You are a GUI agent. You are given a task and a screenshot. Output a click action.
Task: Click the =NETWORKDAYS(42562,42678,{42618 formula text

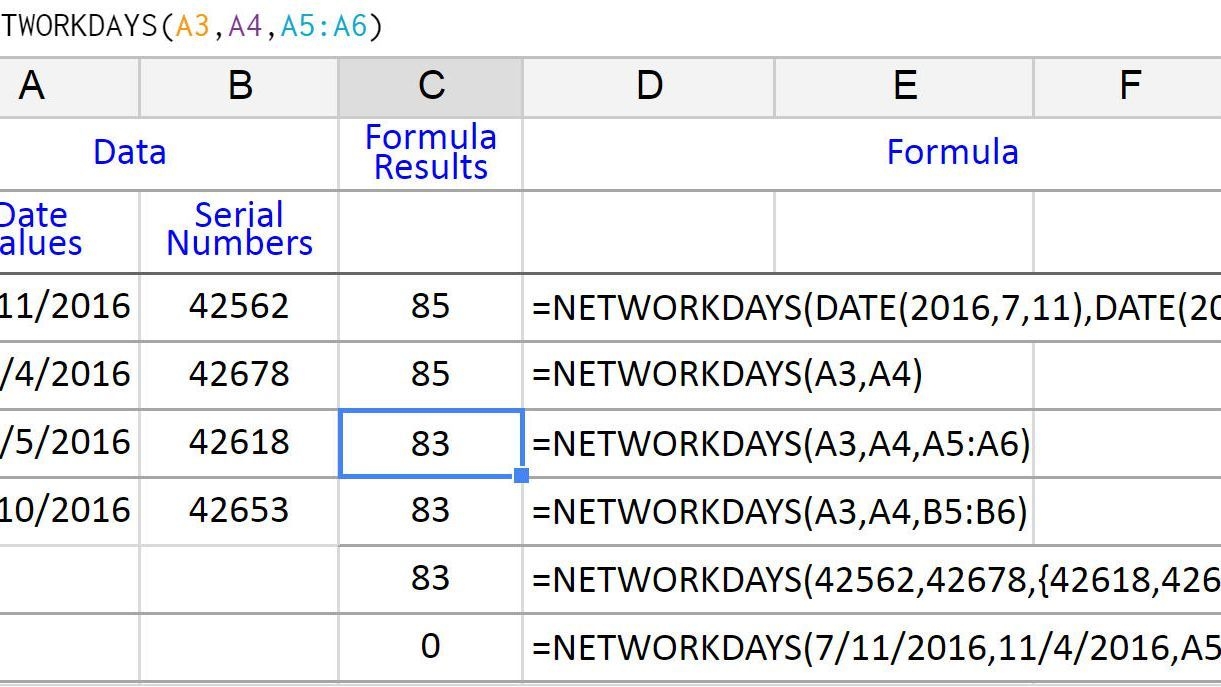tap(876, 578)
